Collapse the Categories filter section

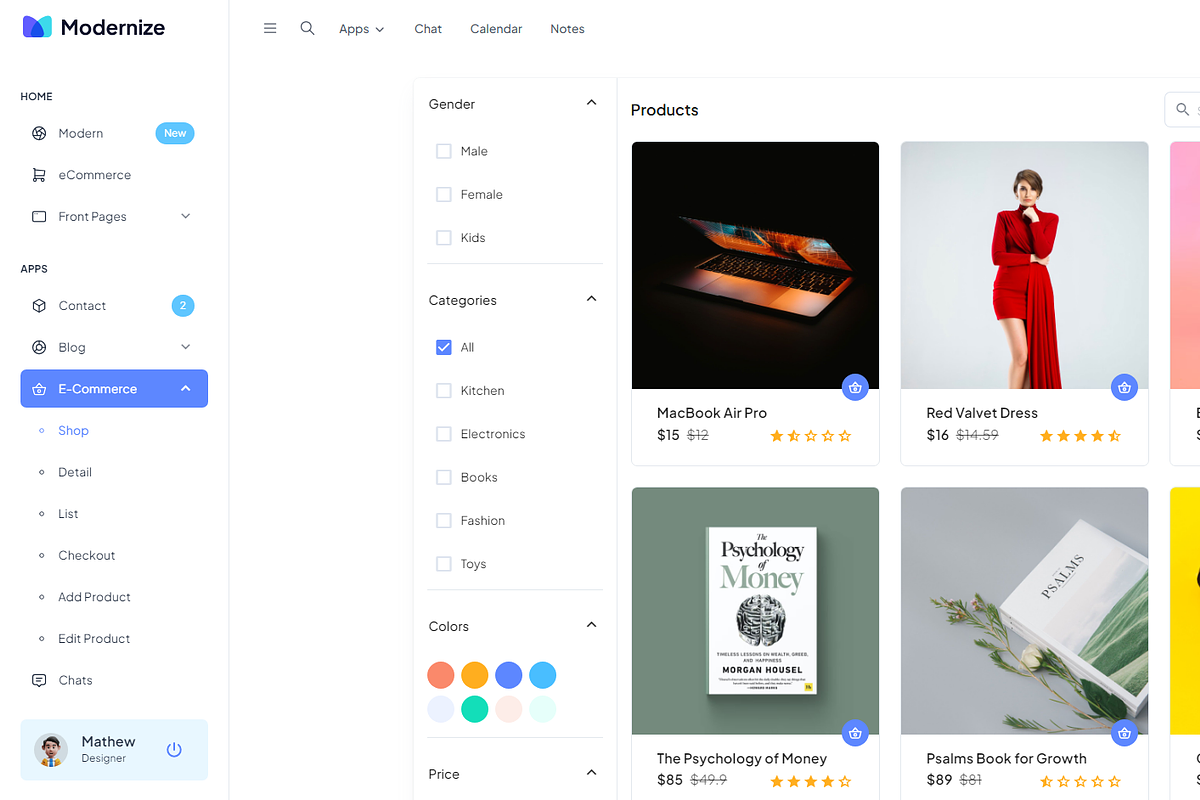point(591,299)
